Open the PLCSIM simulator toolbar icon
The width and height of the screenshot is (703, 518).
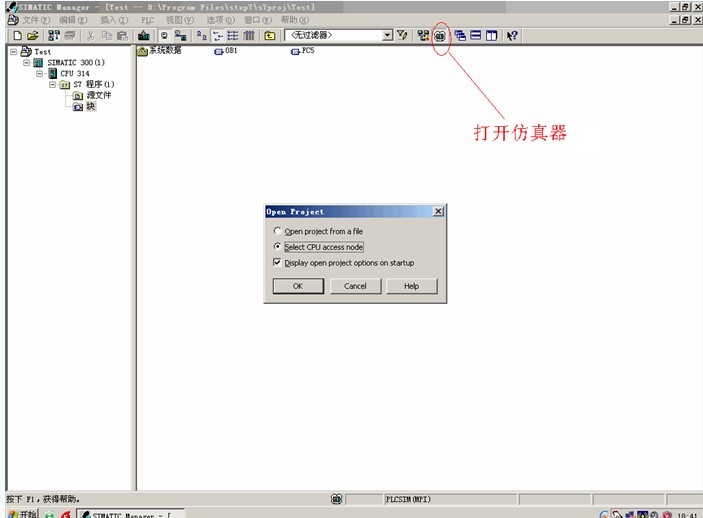coord(439,35)
